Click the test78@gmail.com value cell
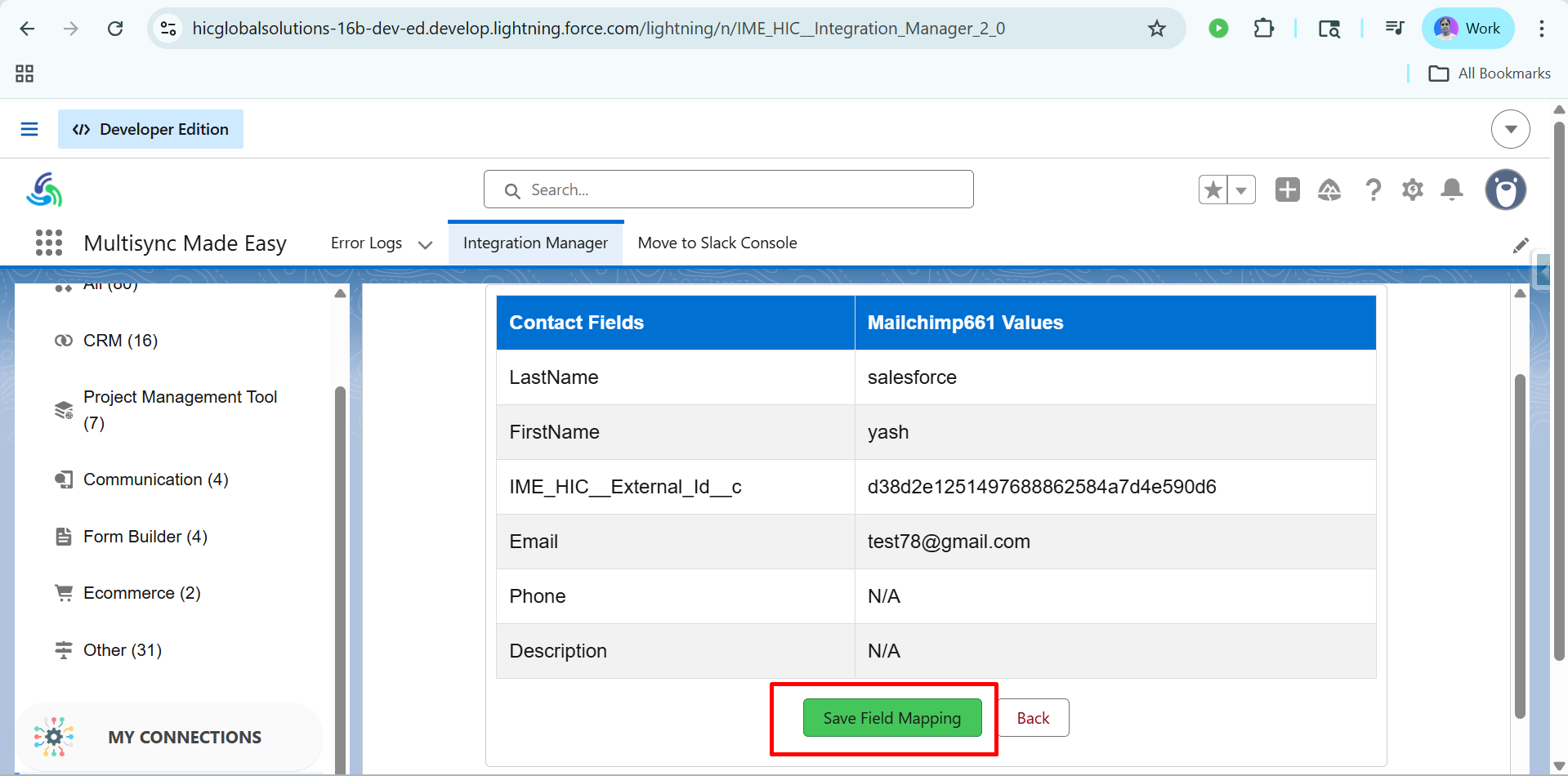This screenshot has width=1568, height=776. click(1115, 542)
